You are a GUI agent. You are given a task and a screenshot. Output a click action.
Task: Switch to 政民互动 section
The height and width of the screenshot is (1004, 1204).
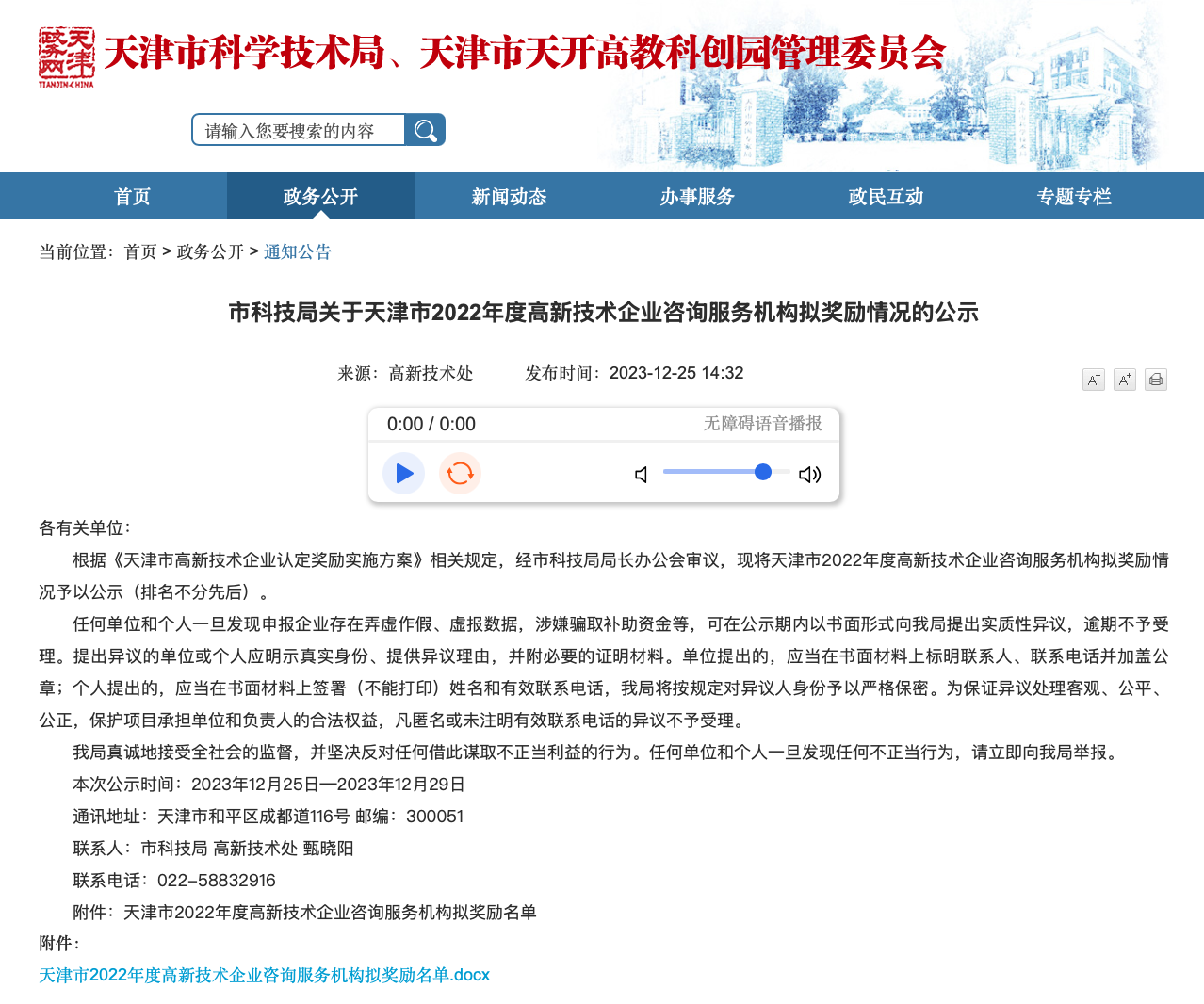[x=886, y=197]
